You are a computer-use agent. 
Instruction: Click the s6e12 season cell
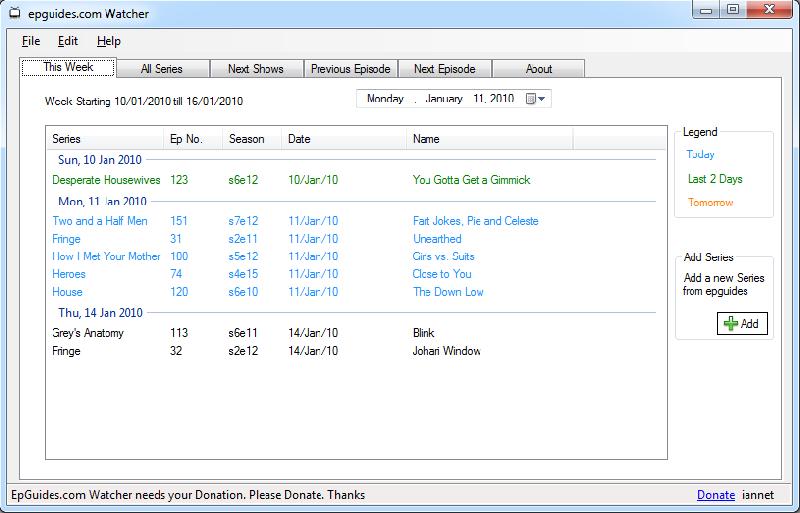coord(243,180)
